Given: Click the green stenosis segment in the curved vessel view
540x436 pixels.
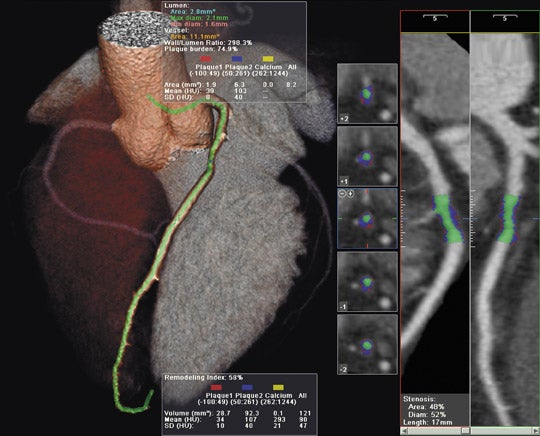Looking at the screenshot, I should [x=448, y=219].
